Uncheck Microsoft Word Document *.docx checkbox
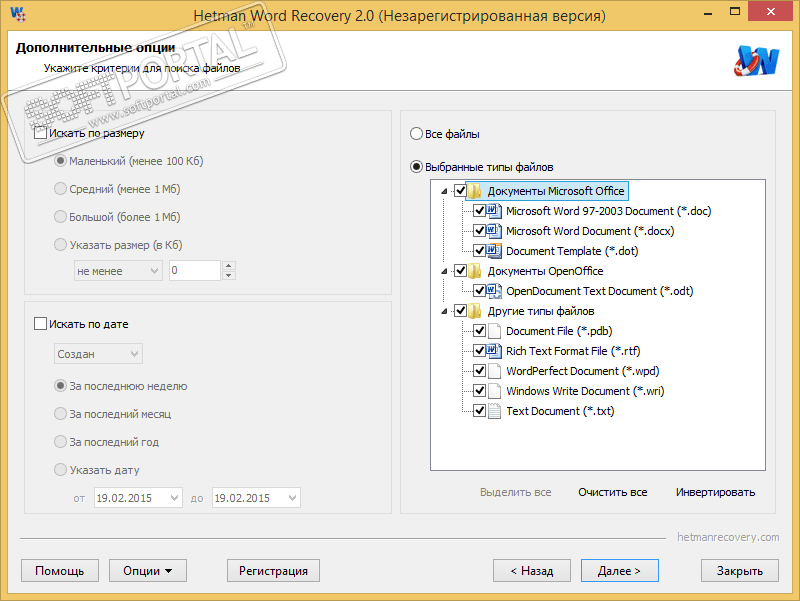This screenshot has width=800, height=601. (479, 231)
